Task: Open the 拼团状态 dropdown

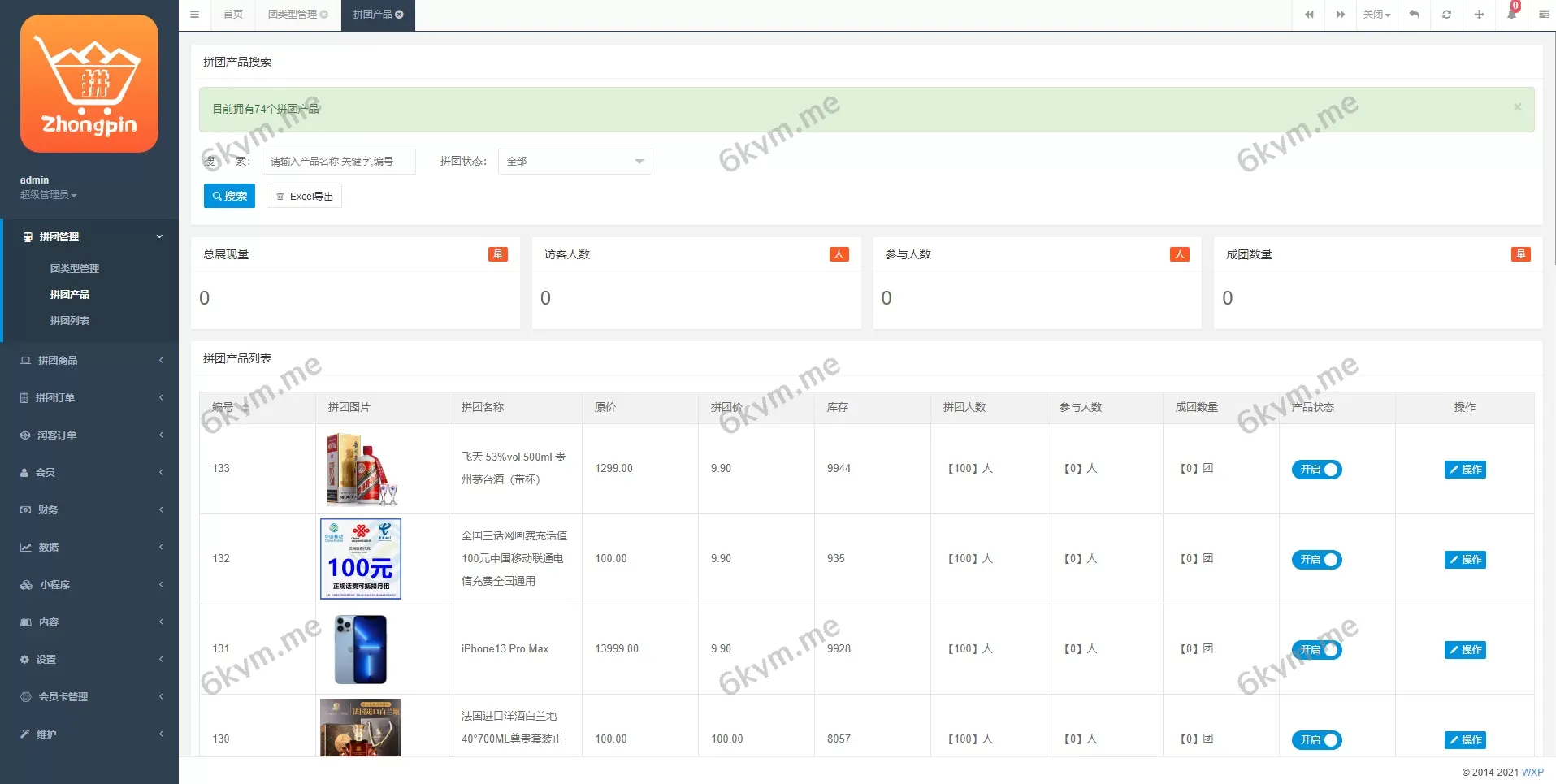Action: [x=574, y=162]
